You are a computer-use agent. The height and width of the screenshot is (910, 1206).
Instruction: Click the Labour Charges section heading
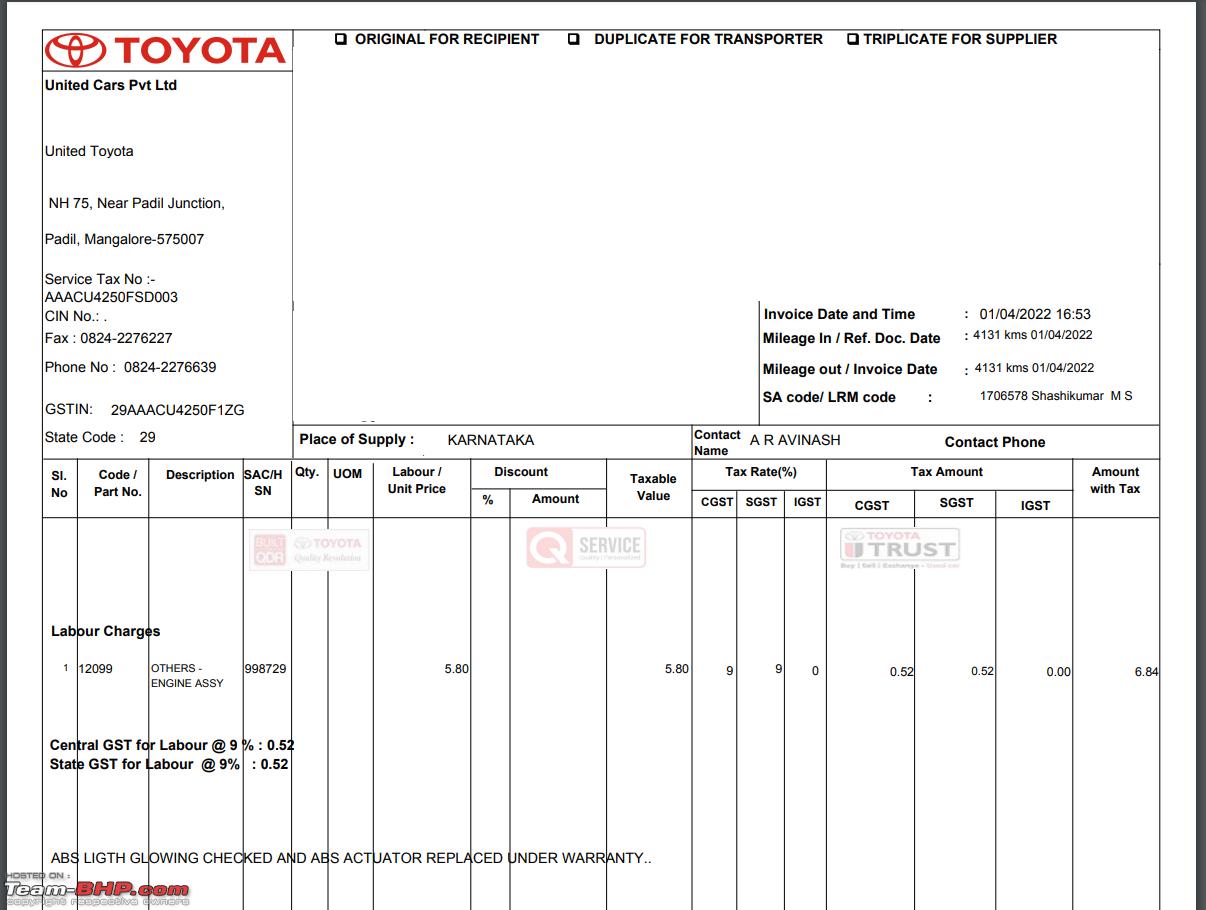105,631
